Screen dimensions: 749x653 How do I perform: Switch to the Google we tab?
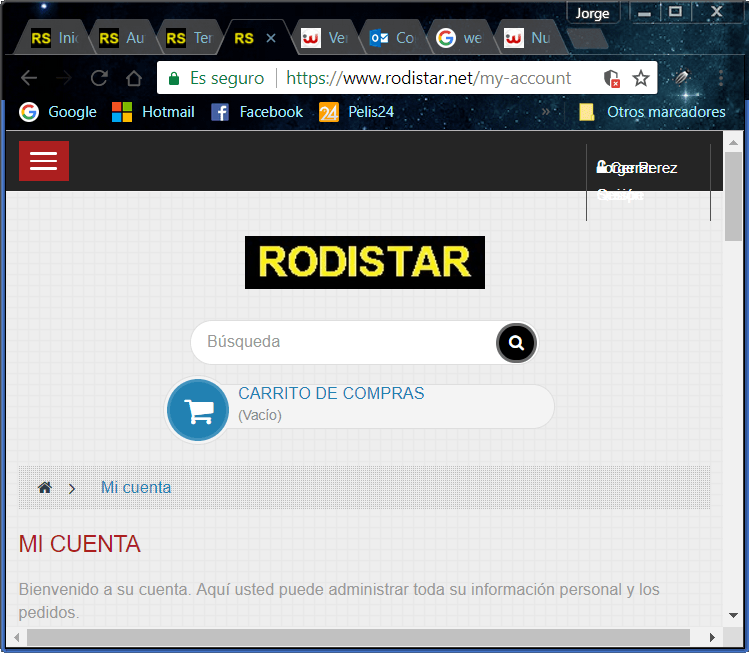[x=460, y=38]
